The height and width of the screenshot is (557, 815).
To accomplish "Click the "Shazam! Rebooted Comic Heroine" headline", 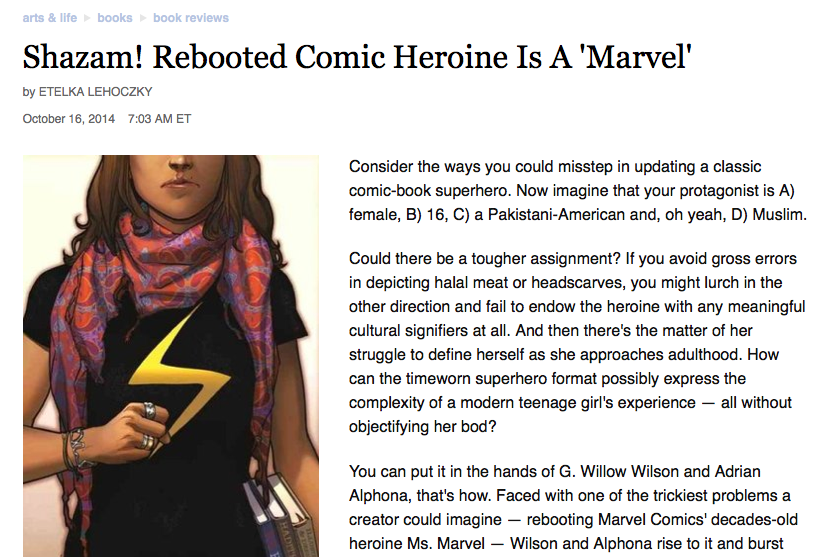I will 358,57.
